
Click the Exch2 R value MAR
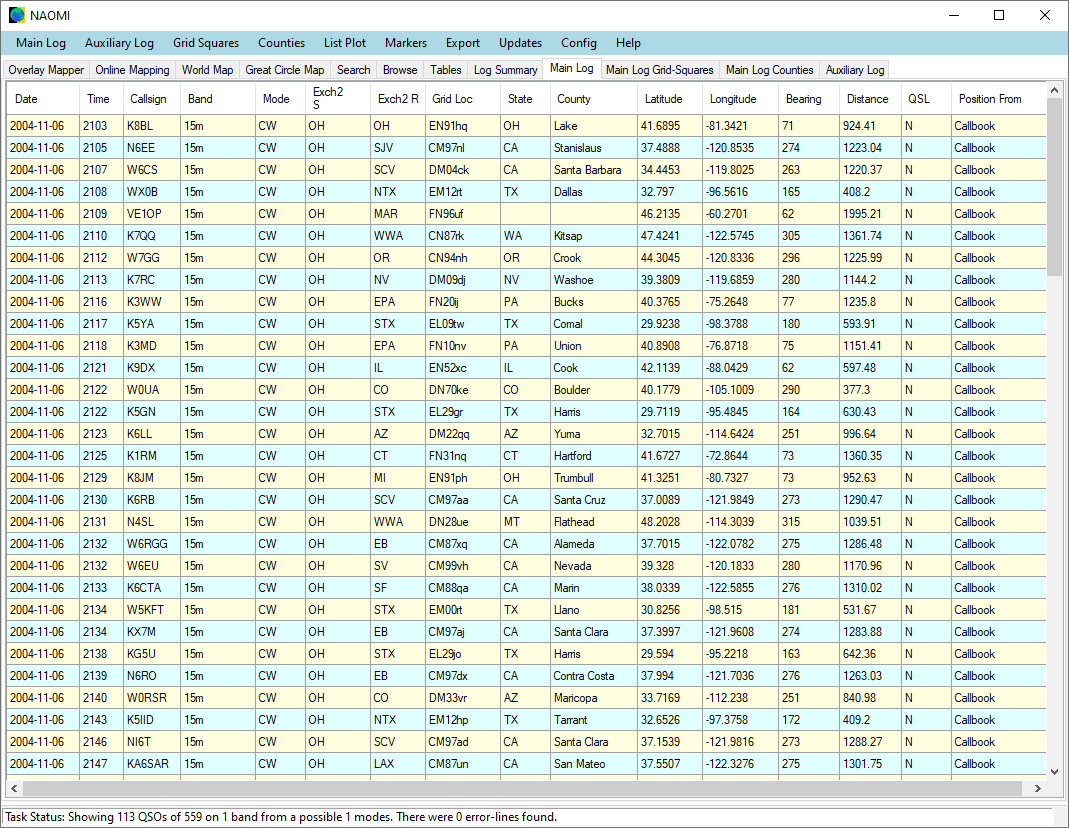[398, 214]
